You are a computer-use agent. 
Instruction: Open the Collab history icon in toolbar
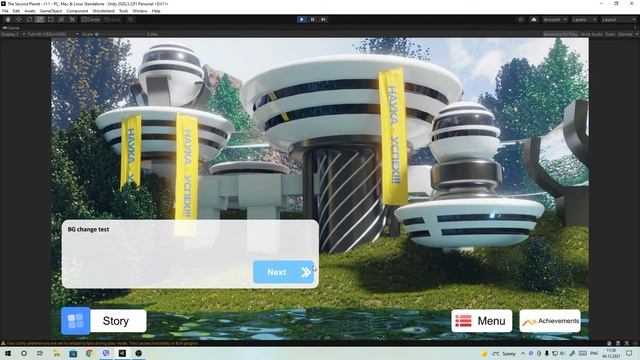pyautogui.click(x=520, y=19)
